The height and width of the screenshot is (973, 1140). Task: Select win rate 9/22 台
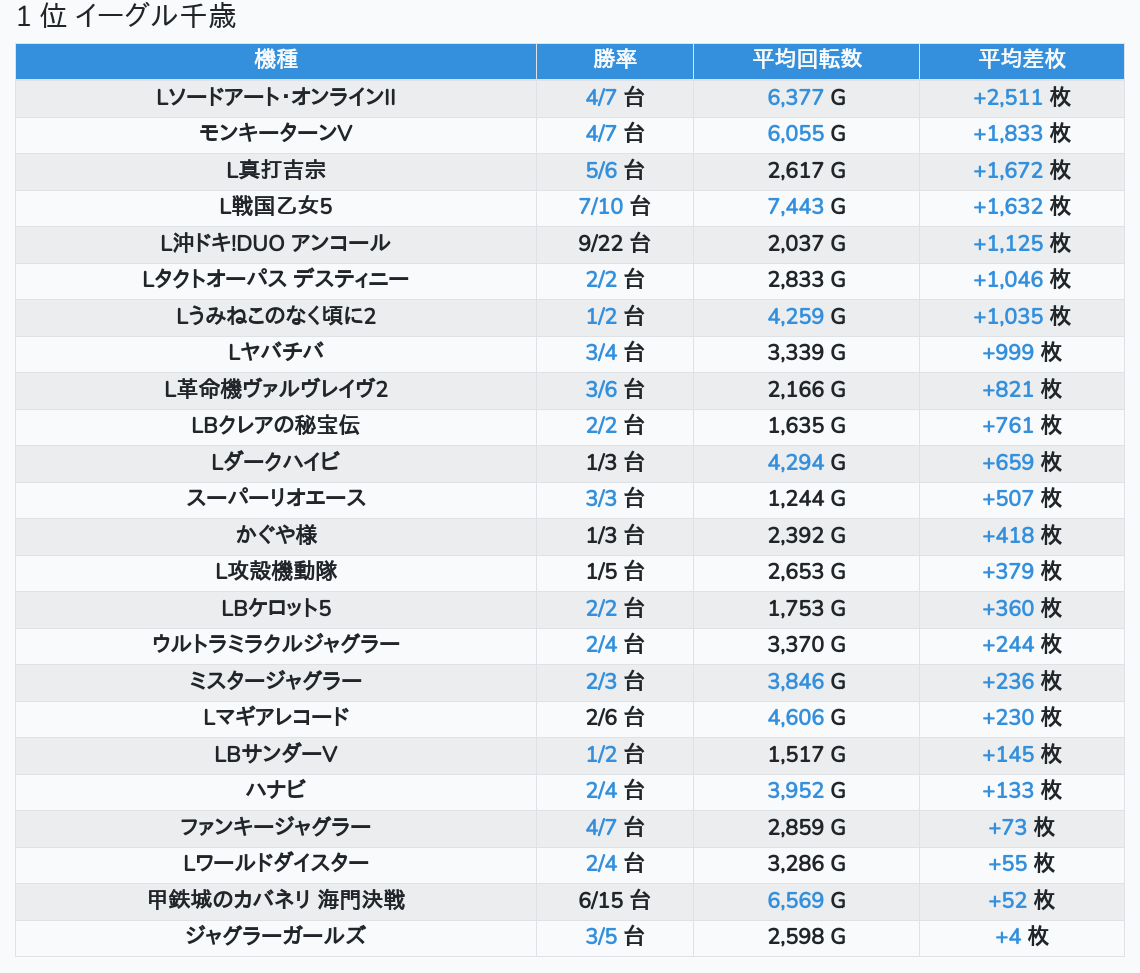(614, 244)
